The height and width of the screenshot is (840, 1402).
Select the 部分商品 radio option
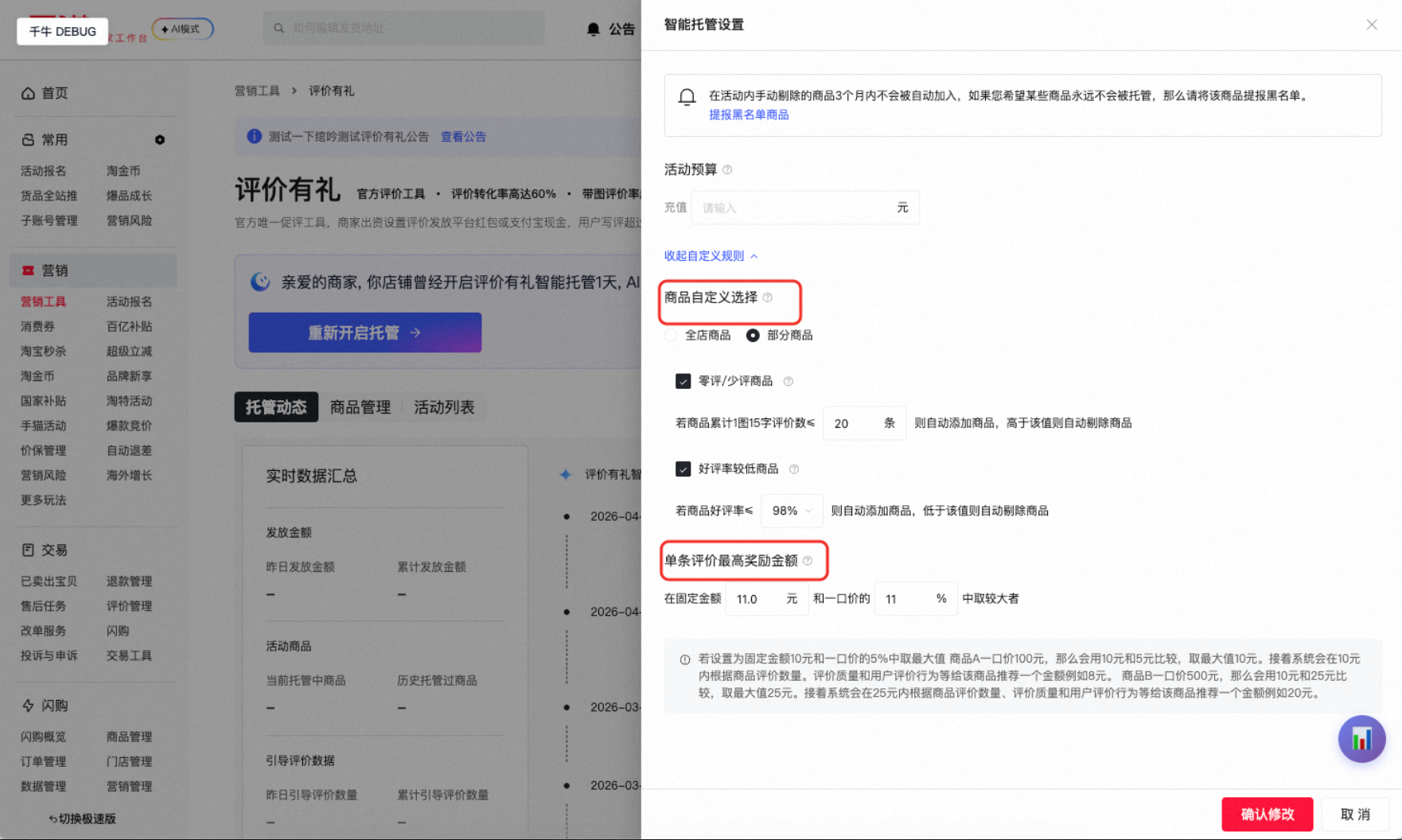click(753, 336)
